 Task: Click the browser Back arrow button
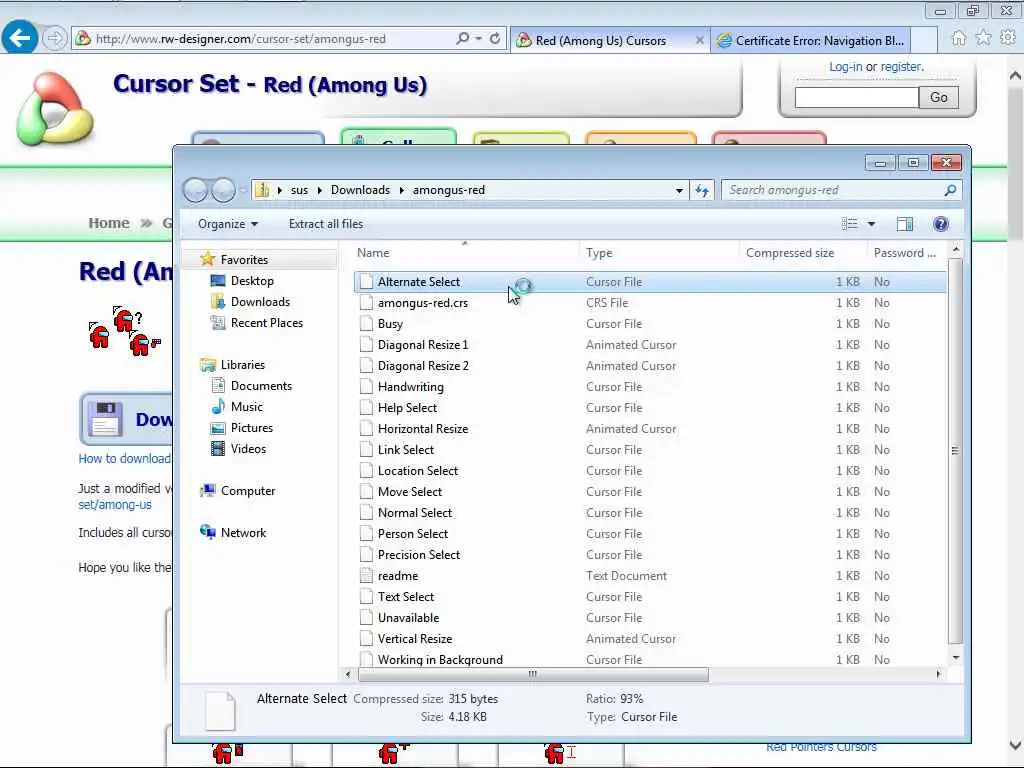click(x=20, y=38)
